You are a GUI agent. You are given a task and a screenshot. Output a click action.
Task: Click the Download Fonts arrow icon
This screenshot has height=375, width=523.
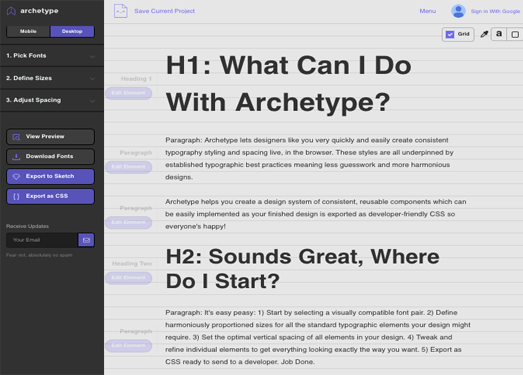(16, 157)
